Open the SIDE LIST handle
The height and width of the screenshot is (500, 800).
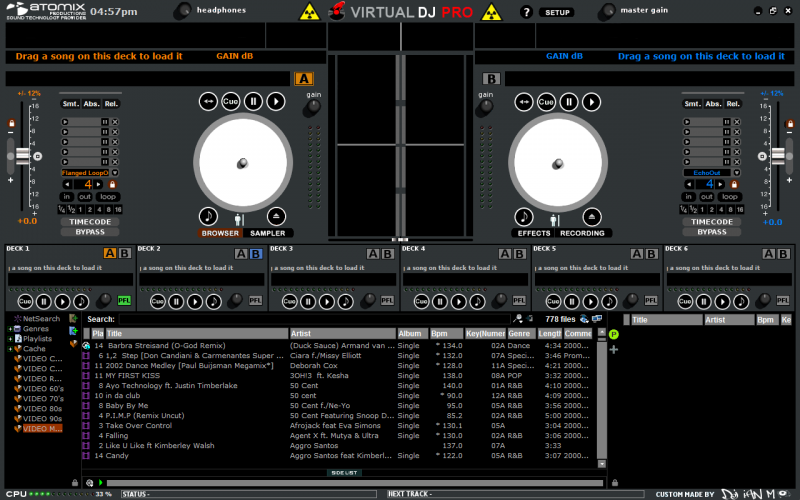(344, 473)
